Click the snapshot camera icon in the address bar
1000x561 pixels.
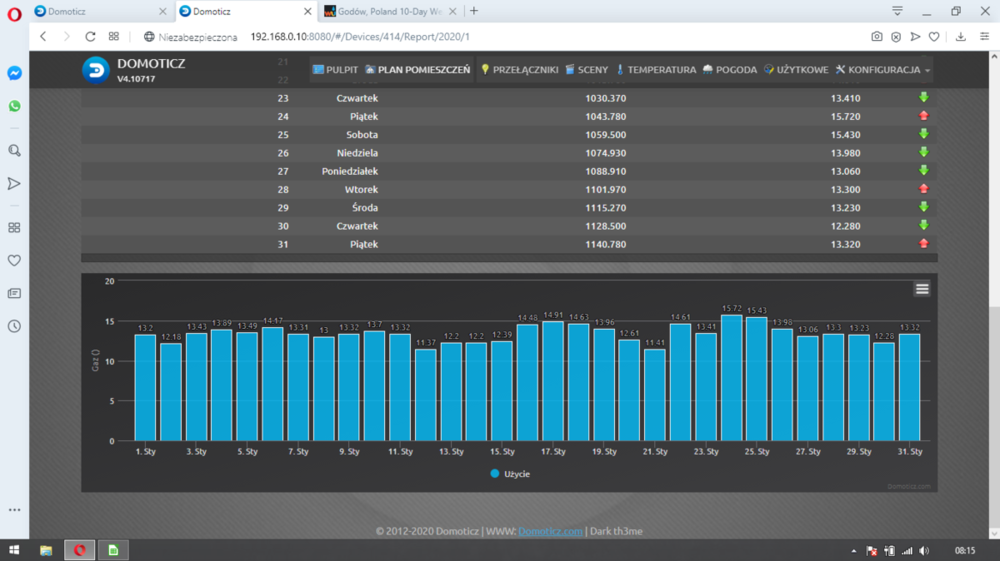coord(877,36)
